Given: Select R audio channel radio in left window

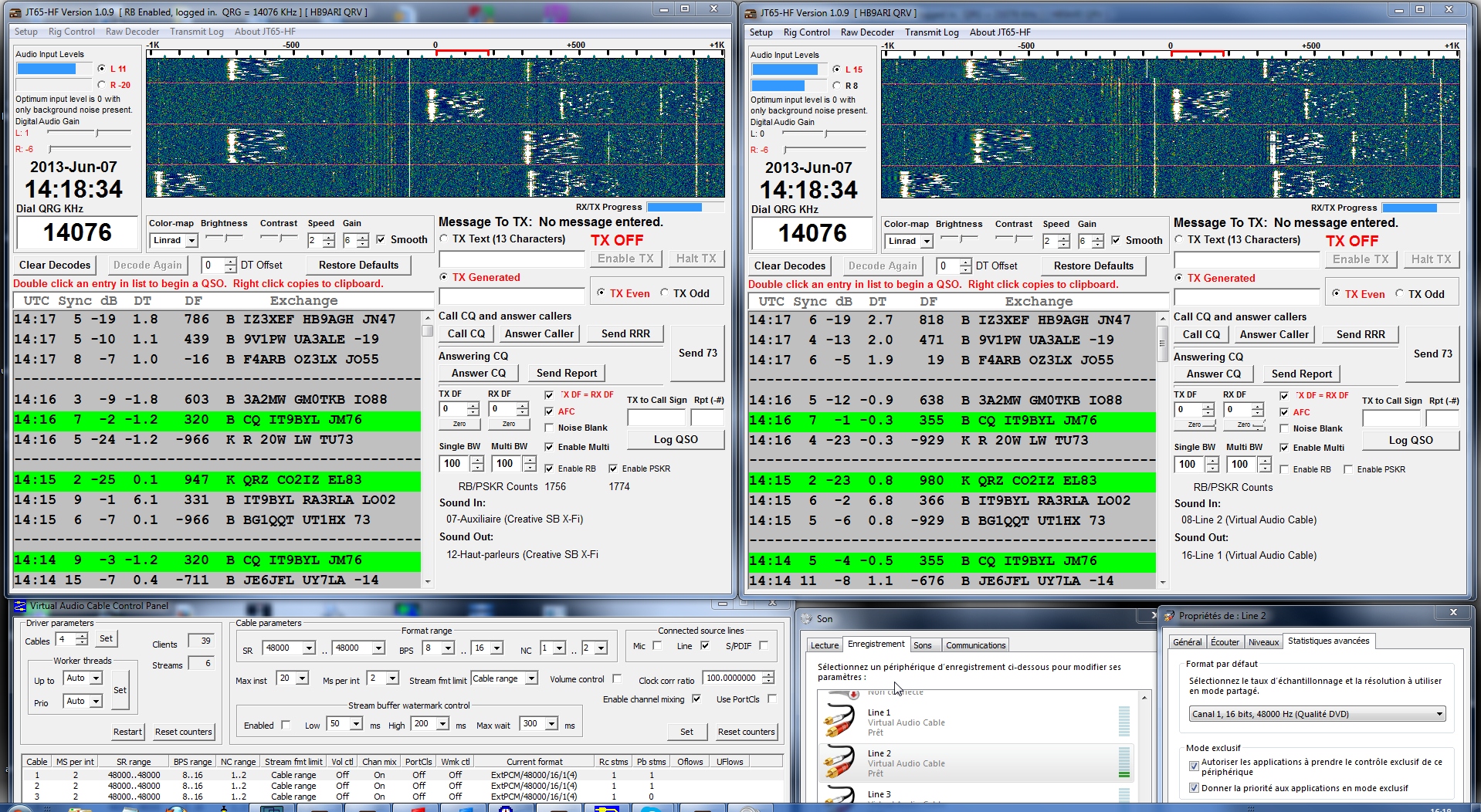Looking at the screenshot, I should (101, 85).
